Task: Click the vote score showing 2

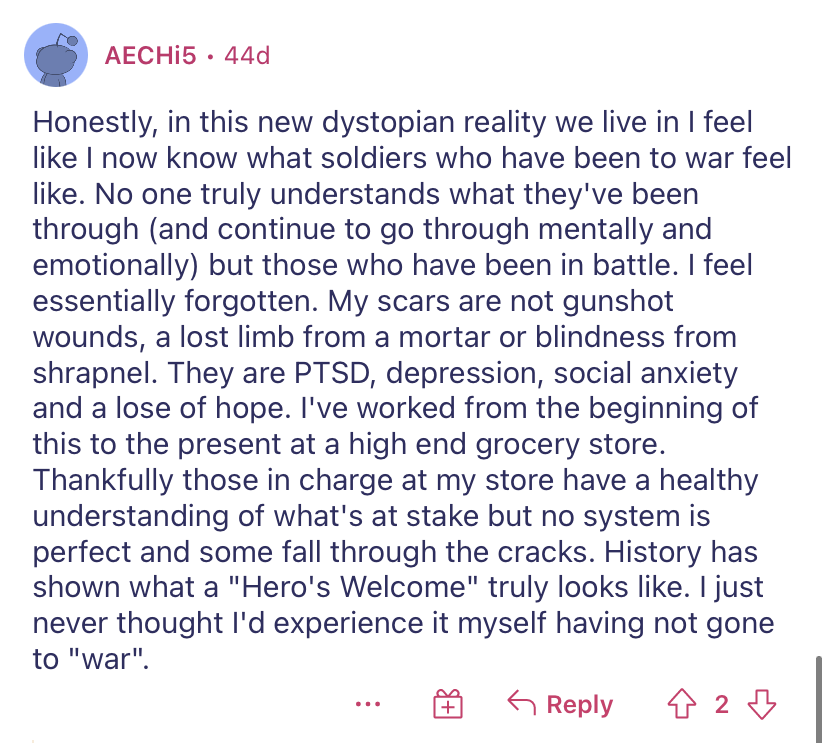Action: (x=722, y=705)
